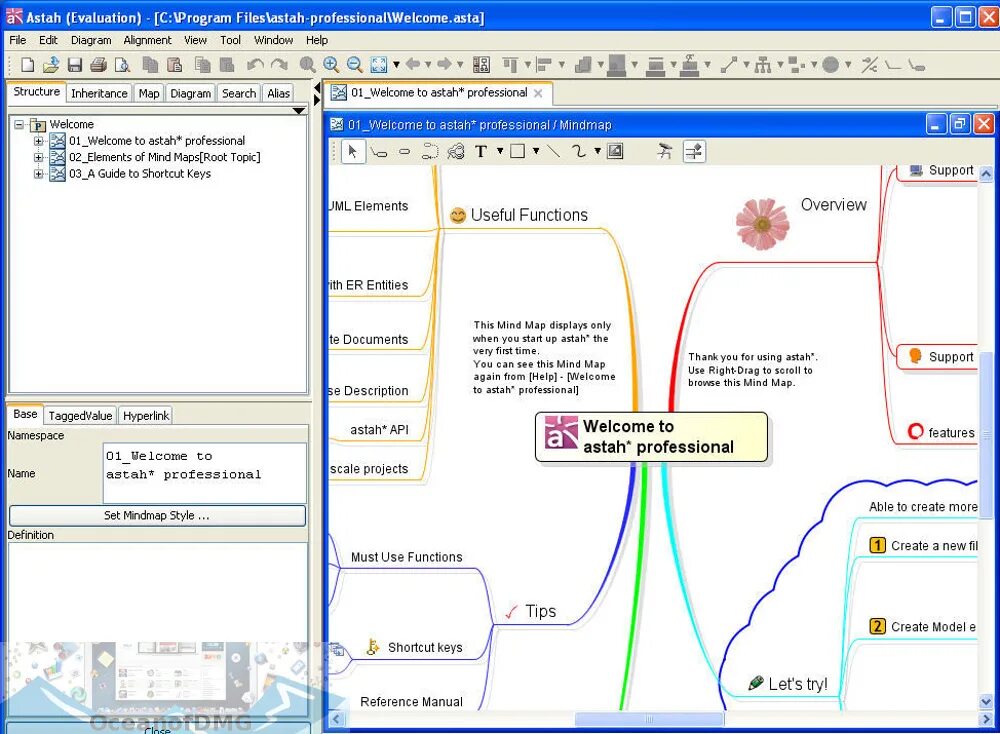Viewport: 1000px width, 734px height.
Task: Switch to the Inheritance tab
Action: coord(99,93)
